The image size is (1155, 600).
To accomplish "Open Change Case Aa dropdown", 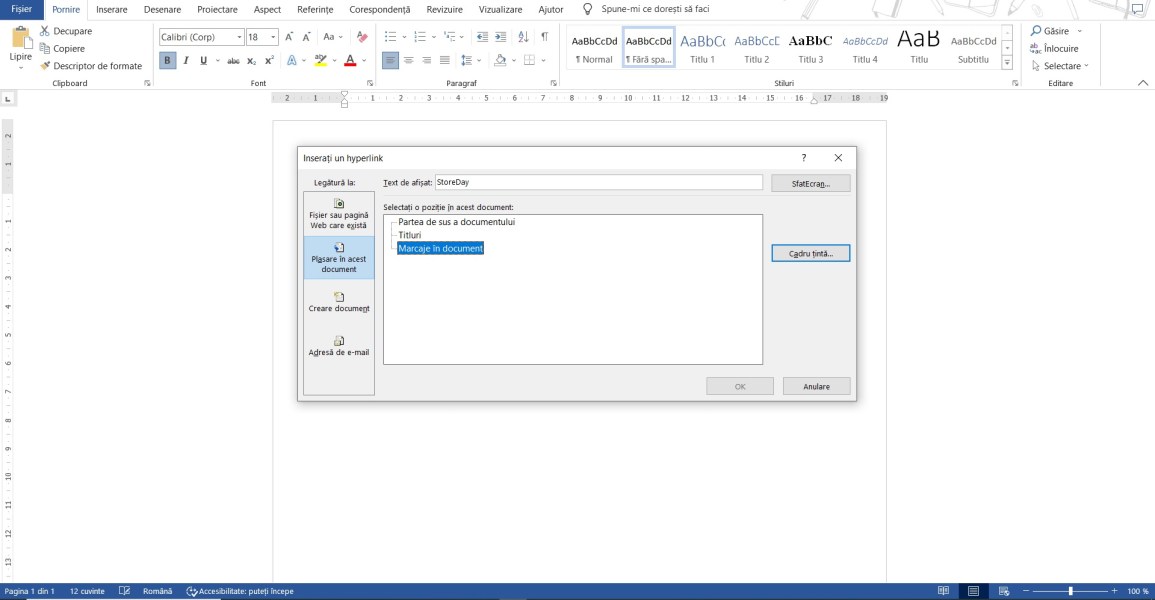I will coord(333,37).
